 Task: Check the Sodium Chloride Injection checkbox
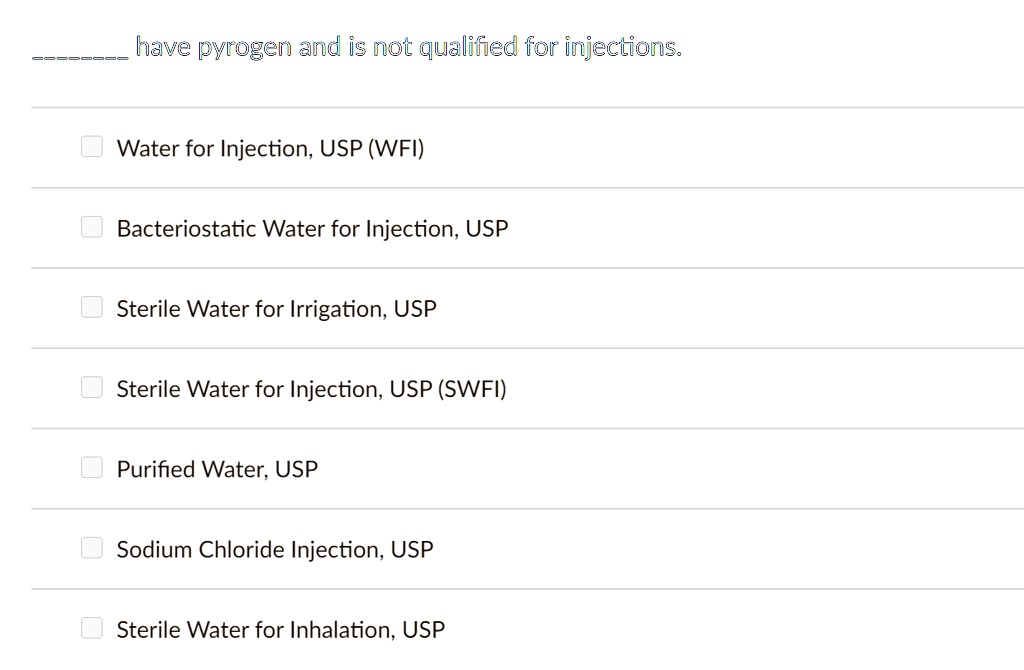[91, 548]
